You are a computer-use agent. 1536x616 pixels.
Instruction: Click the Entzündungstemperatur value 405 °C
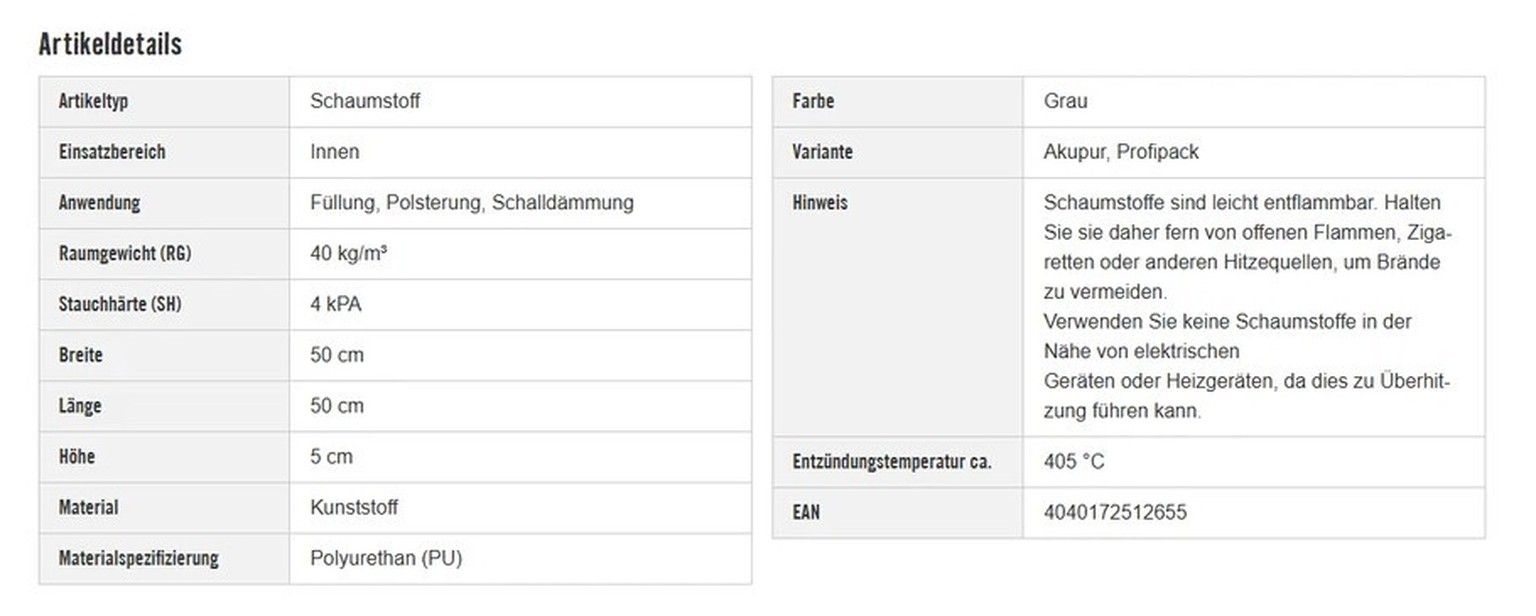point(1074,462)
